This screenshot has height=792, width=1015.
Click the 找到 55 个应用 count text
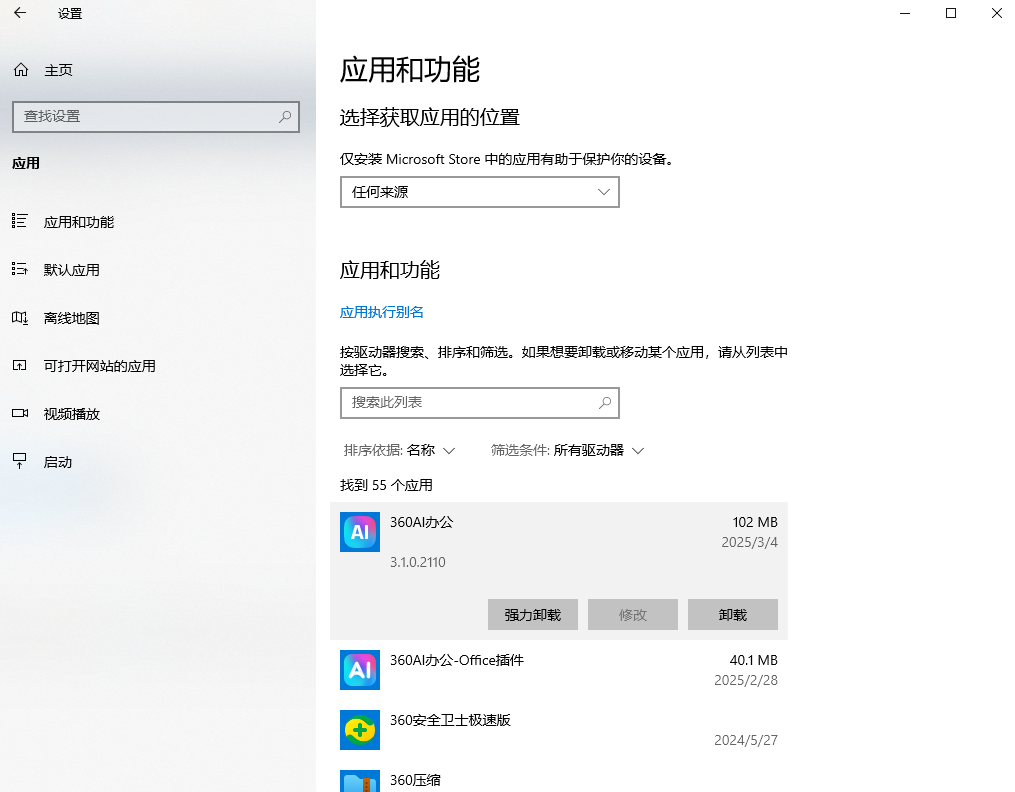[386, 485]
